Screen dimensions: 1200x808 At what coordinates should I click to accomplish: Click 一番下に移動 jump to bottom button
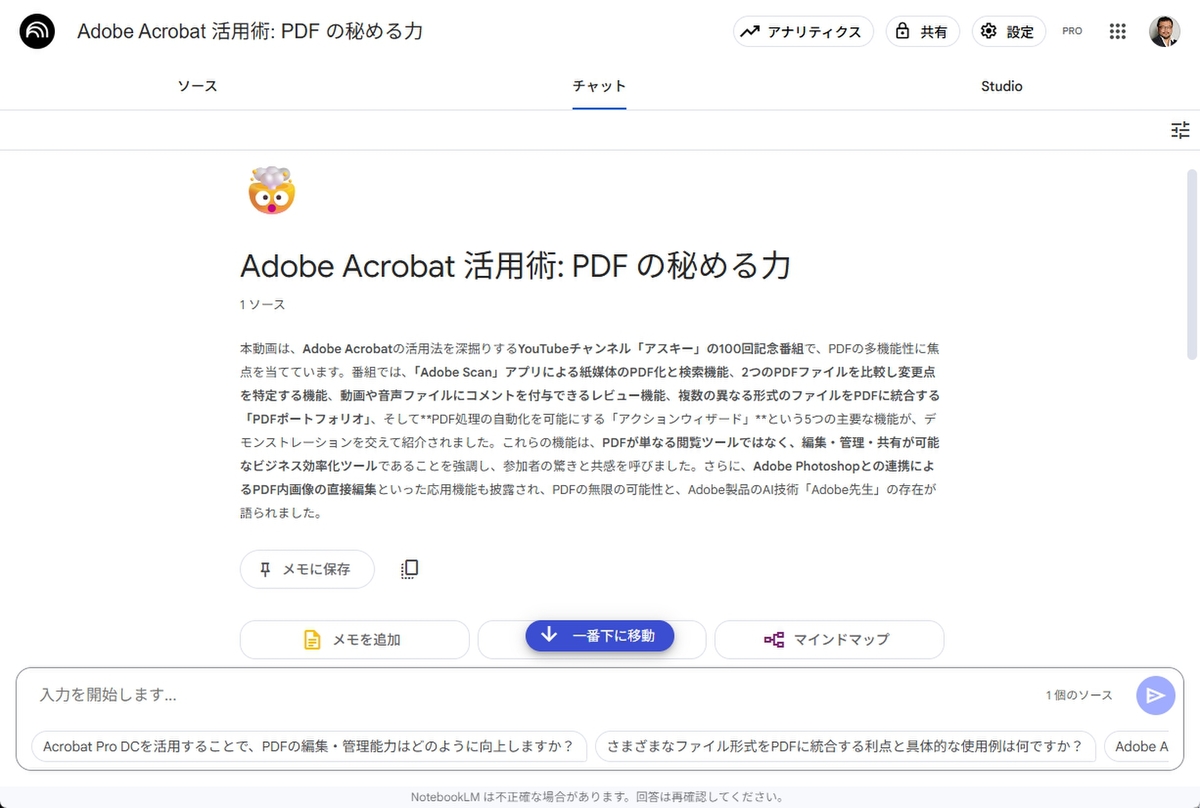pos(600,635)
